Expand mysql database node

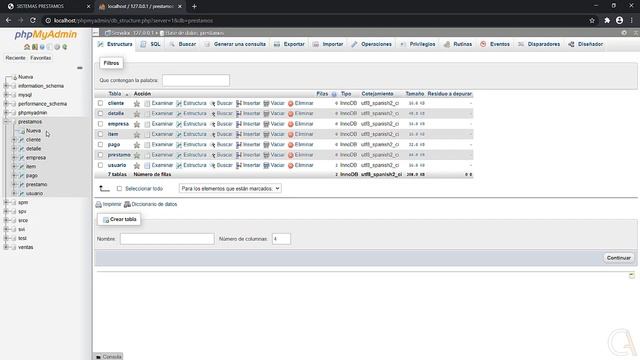(6, 95)
